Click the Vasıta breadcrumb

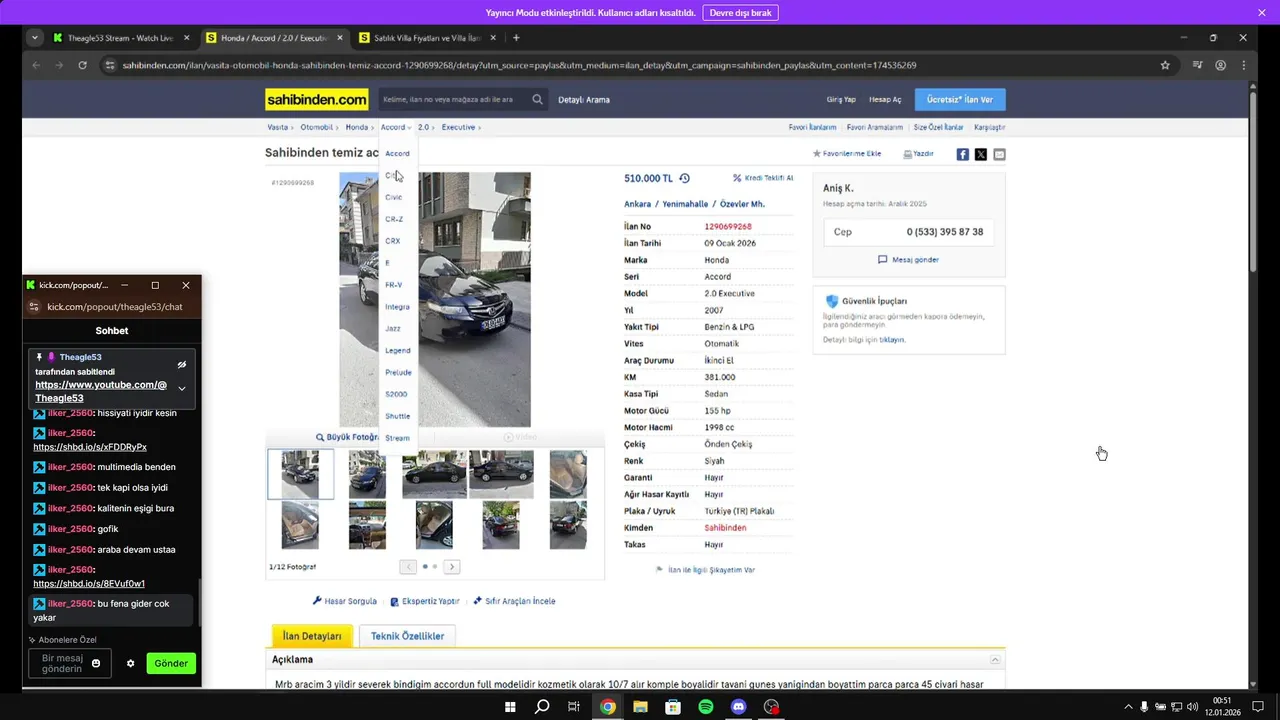point(277,127)
